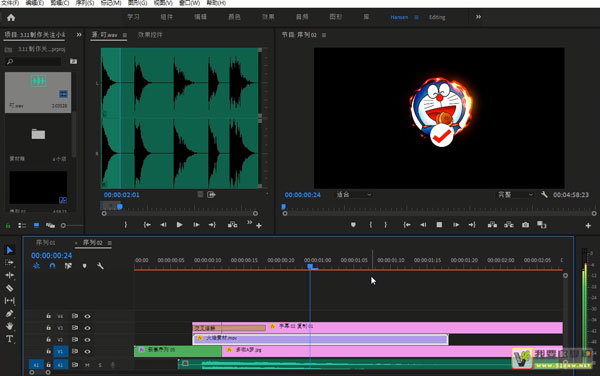
Task: Switch to Effect Controls tab
Action: click(150, 35)
